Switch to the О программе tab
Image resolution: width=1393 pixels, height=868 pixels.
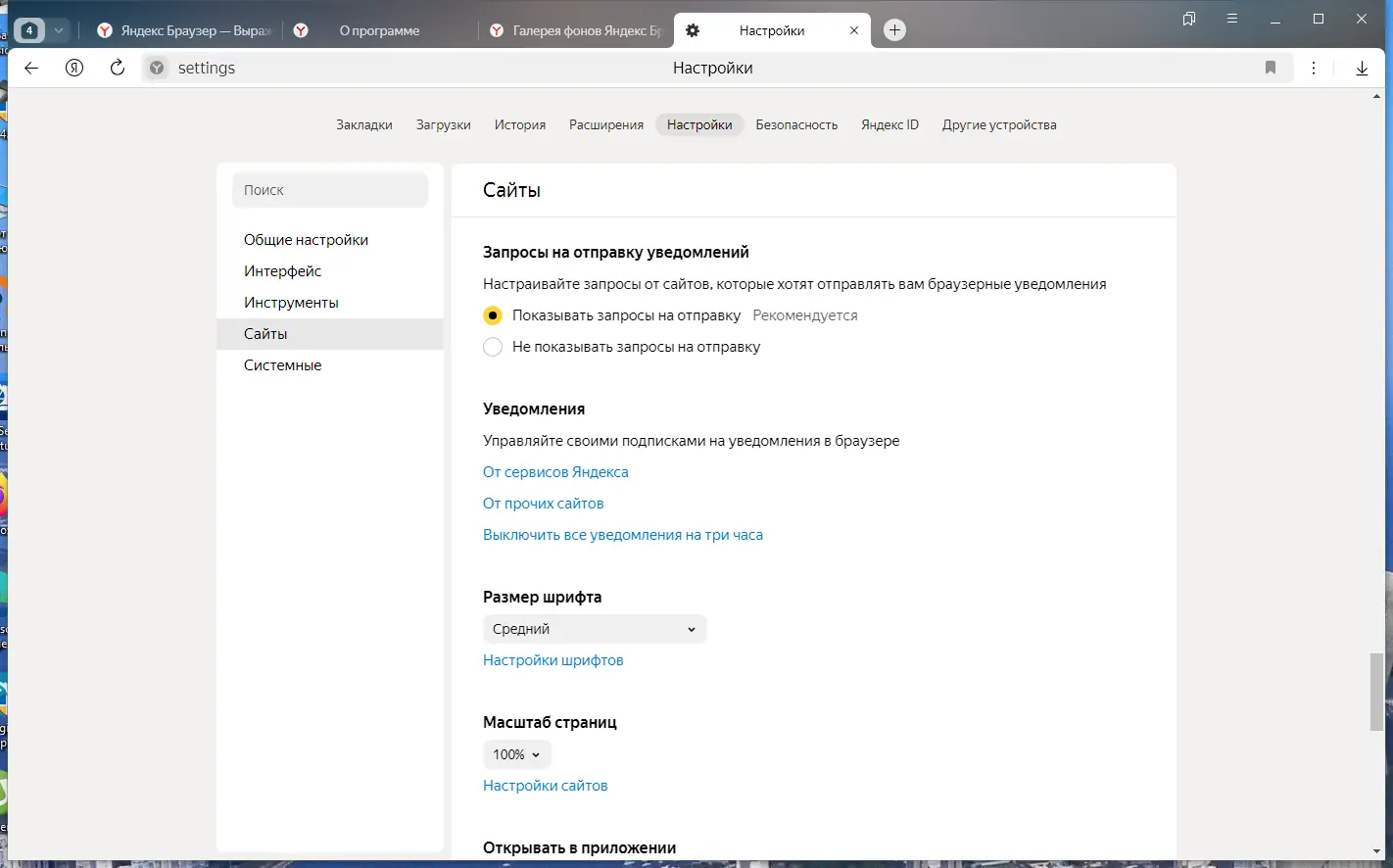(379, 30)
